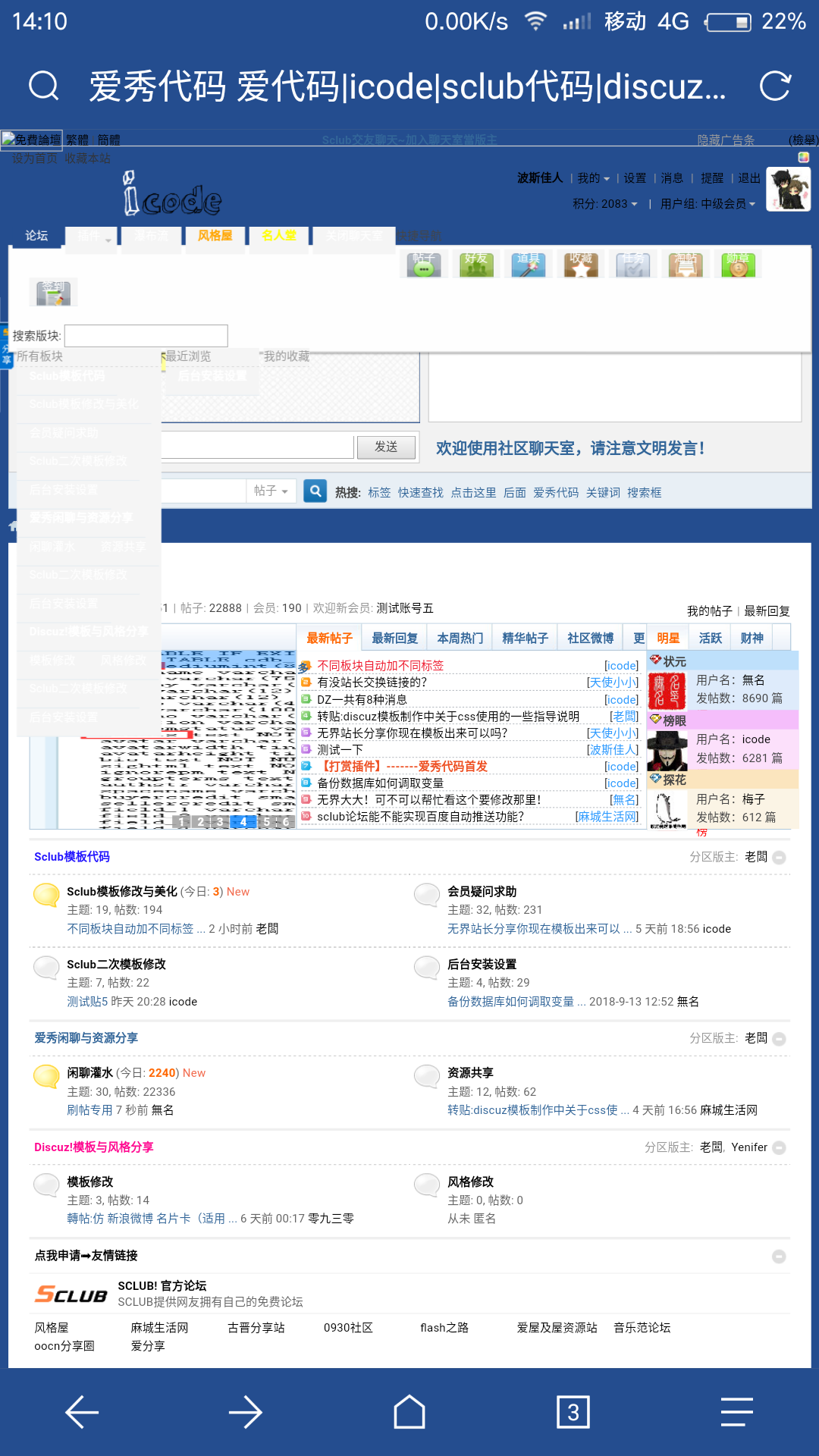
Task: Click the 签到 check-in icon
Action: coord(53,292)
